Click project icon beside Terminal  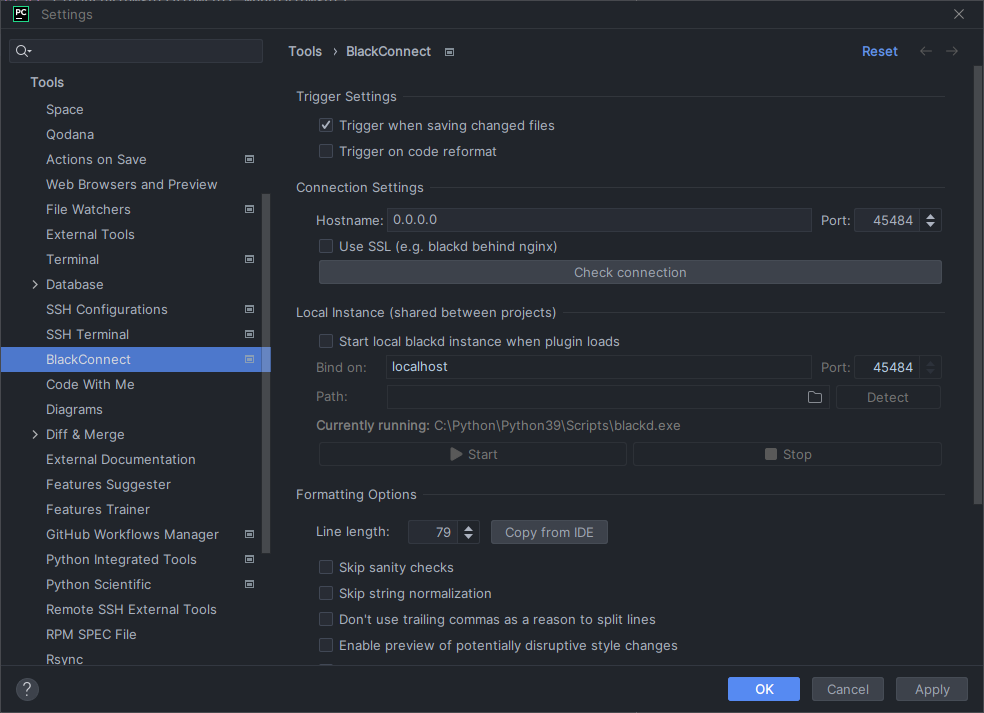(249, 259)
